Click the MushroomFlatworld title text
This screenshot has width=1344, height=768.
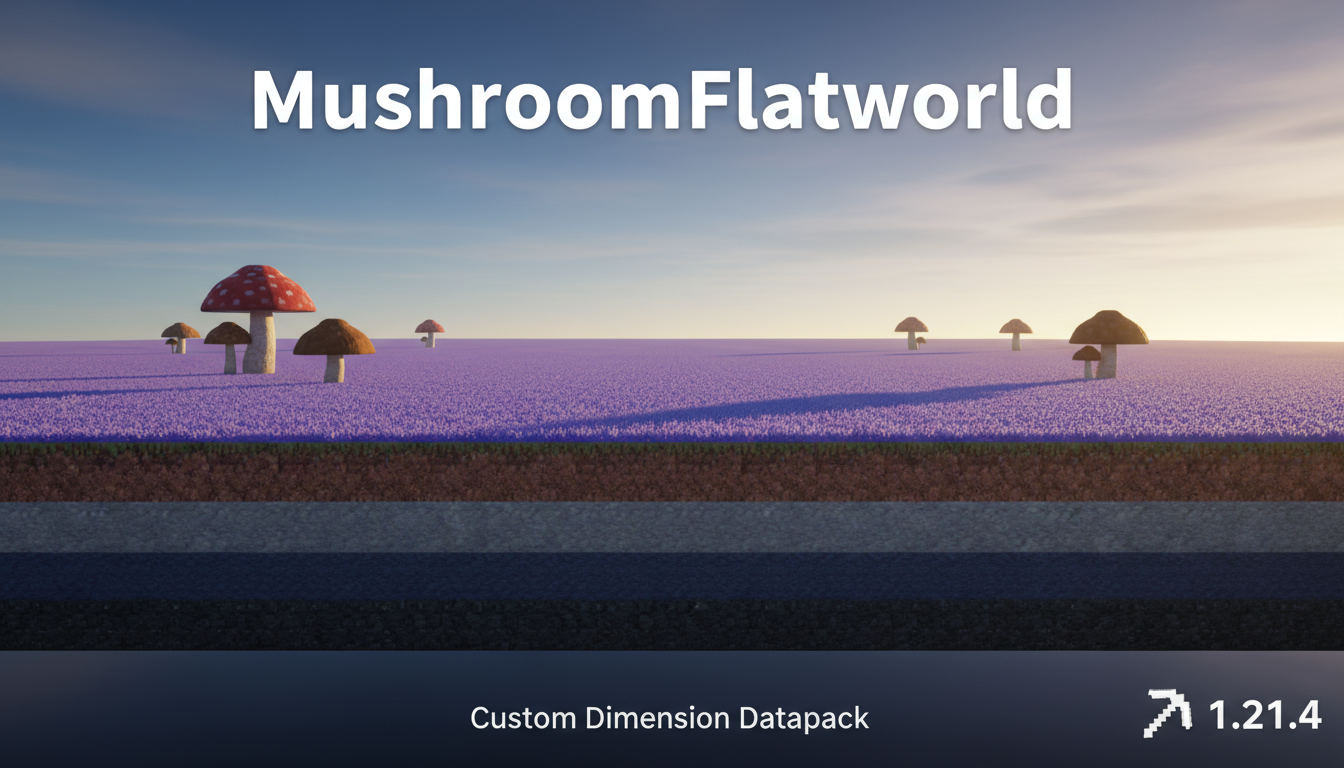(661, 99)
